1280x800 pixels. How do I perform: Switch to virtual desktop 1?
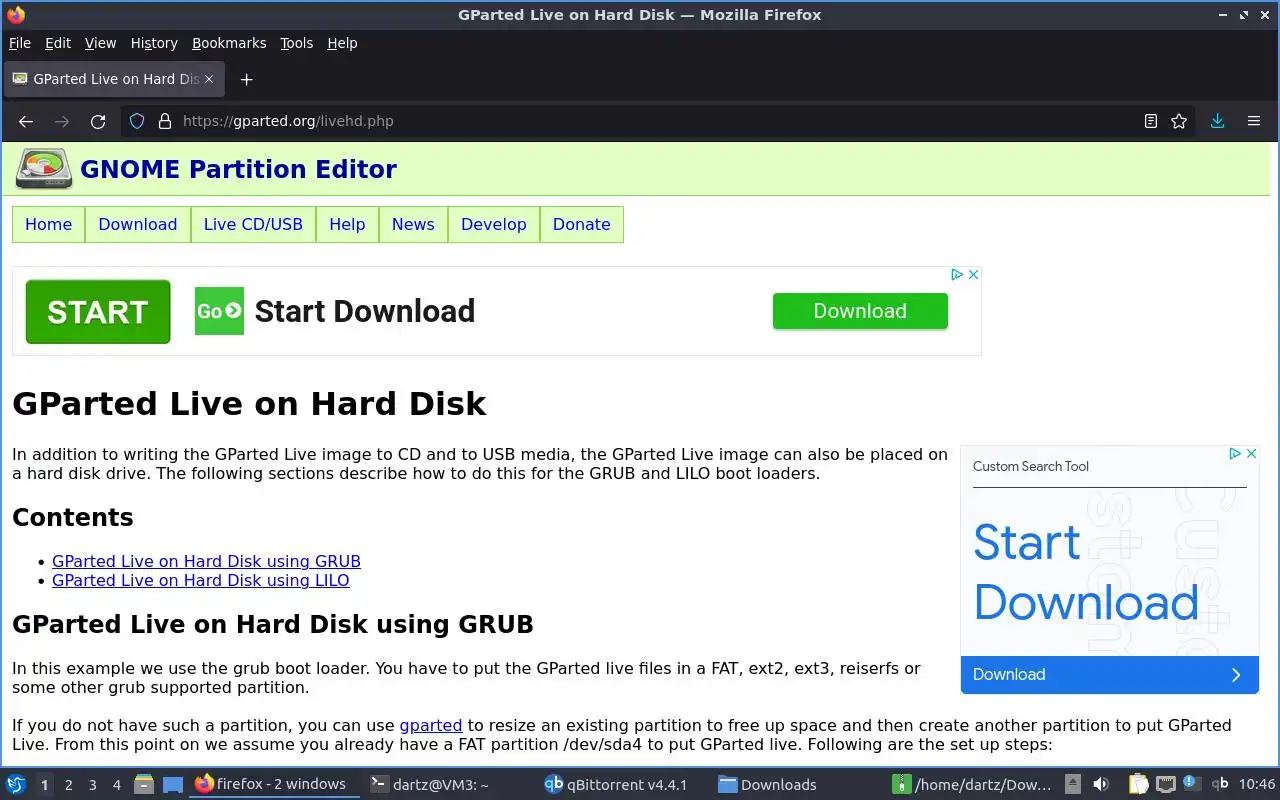(44, 785)
